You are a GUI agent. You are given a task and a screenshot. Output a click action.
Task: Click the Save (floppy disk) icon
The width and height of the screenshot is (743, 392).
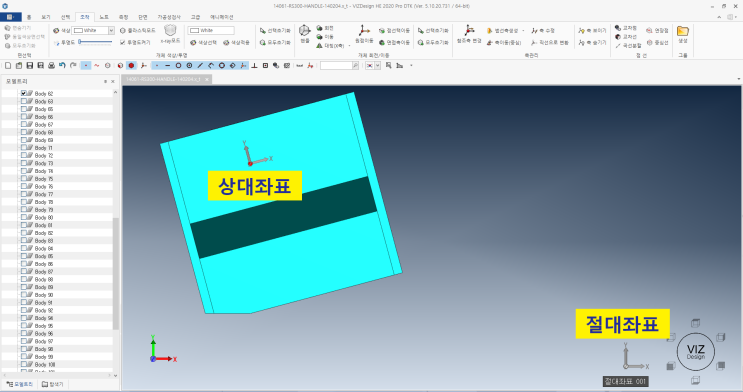click(x=29, y=65)
